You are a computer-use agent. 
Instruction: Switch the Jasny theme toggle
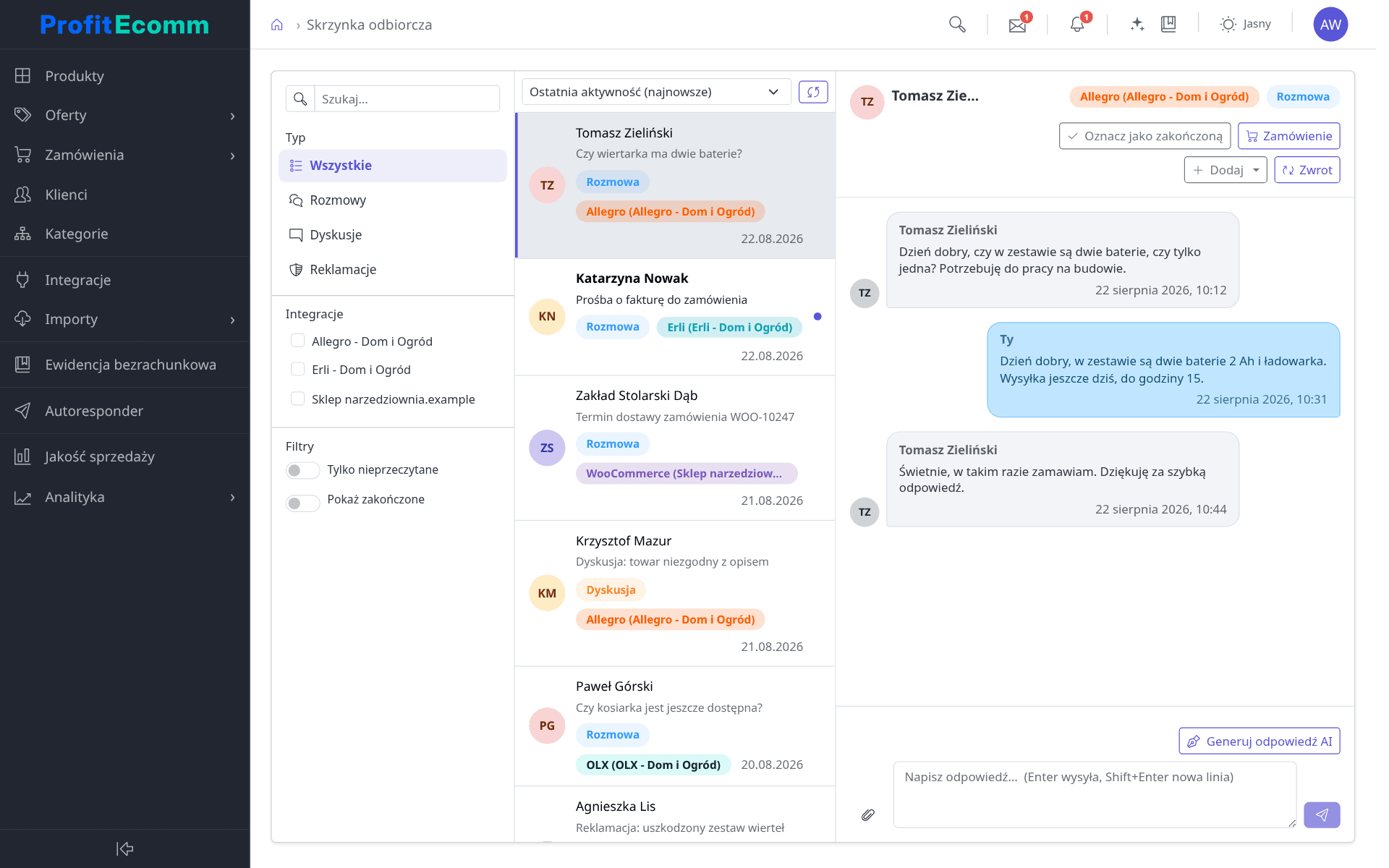pos(1245,25)
